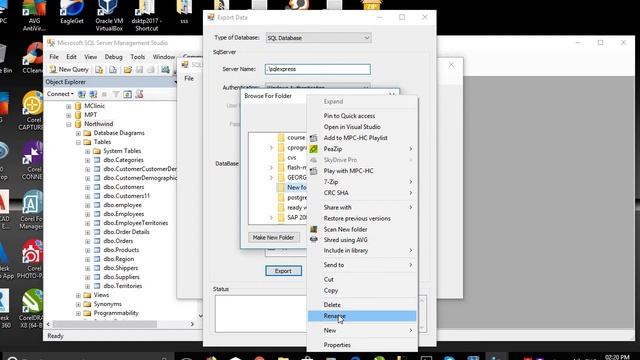The height and width of the screenshot is (360, 640).
Task: Open the File menu of SQL window
Action: pyautogui.click(x=189, y=78)
